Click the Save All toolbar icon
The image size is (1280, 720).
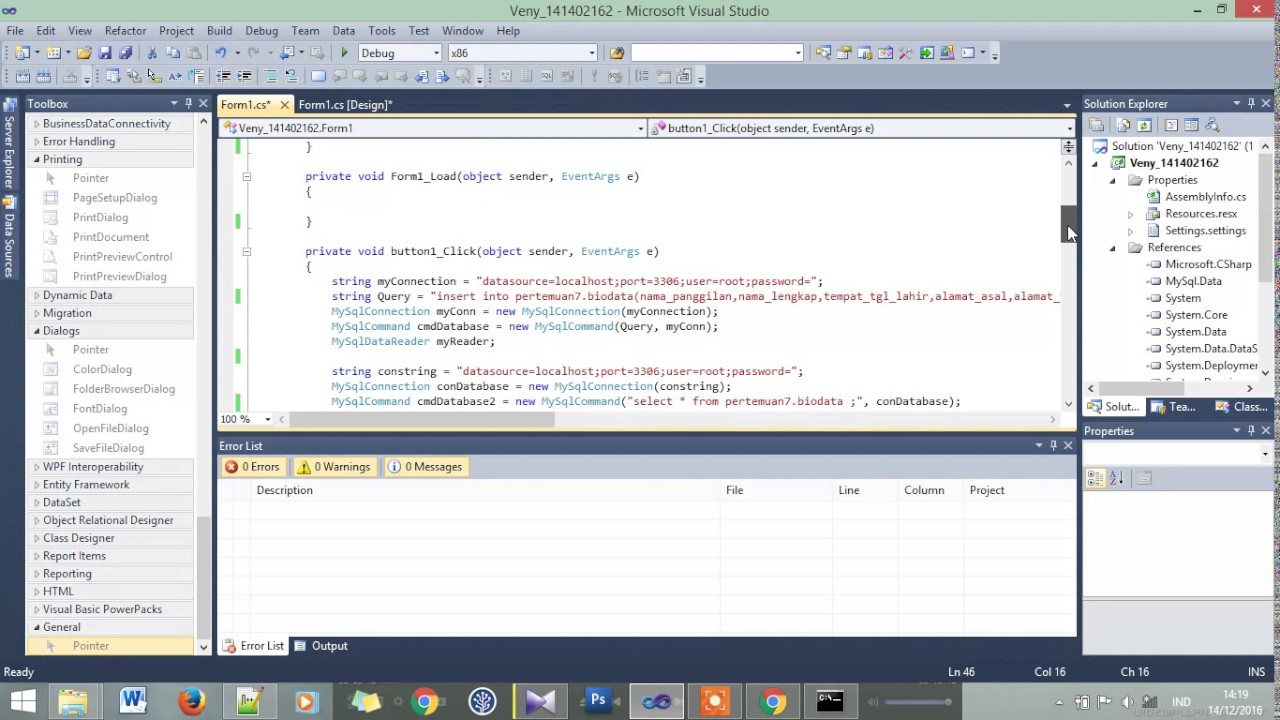(x=125, y=53)
